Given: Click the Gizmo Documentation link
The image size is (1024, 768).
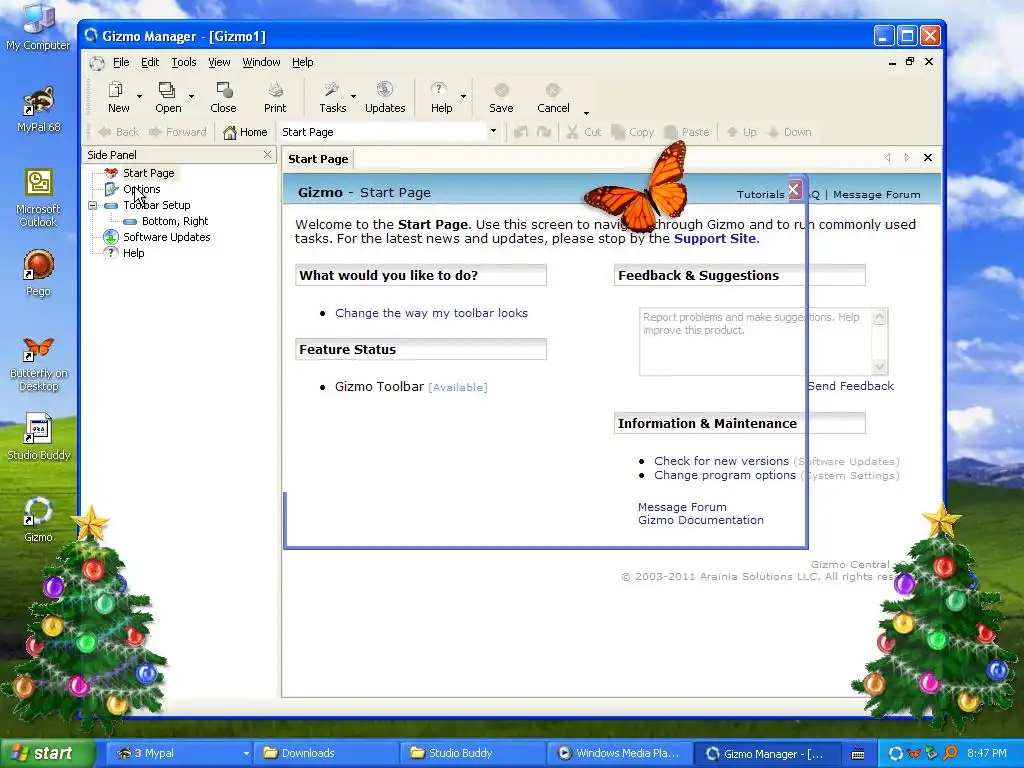Looking at the screenshot, I should [701, 520].
